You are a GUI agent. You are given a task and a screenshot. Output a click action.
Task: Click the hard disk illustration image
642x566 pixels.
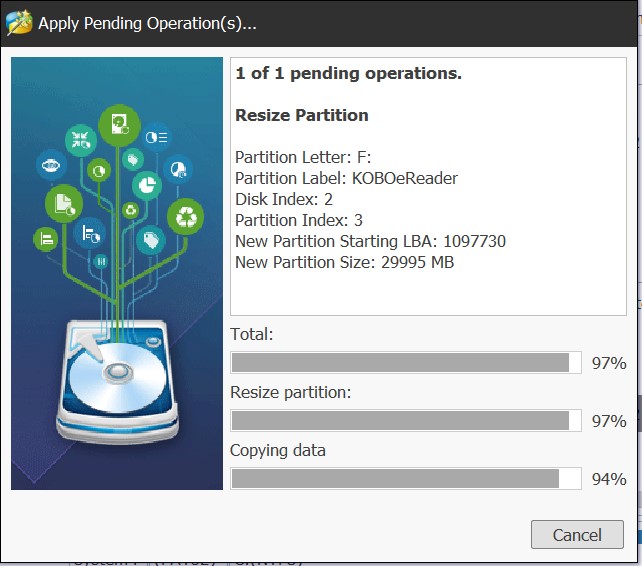[x=117, y=273]
